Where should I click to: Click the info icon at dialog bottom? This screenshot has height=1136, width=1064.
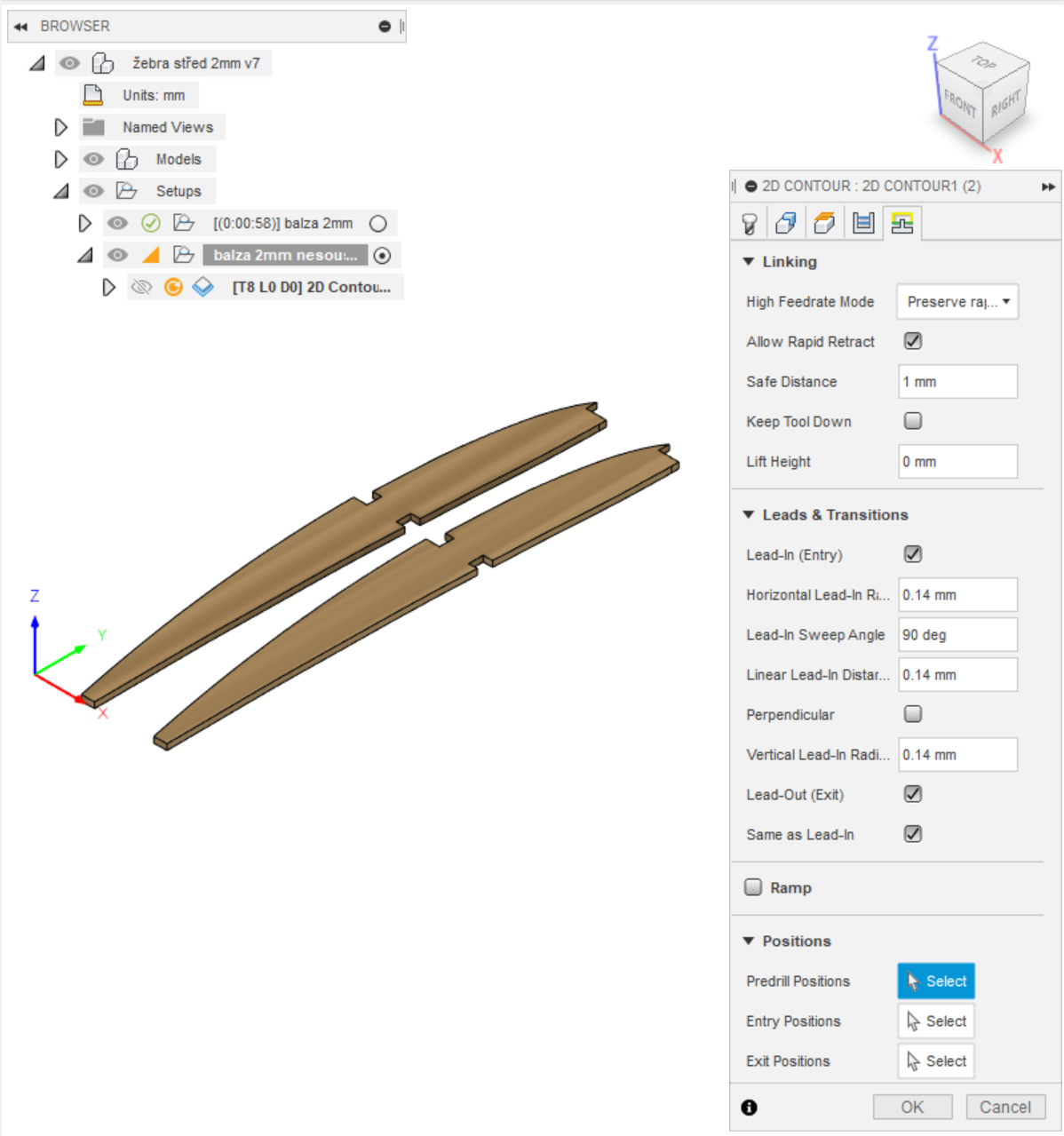(x=750, y=1107)
